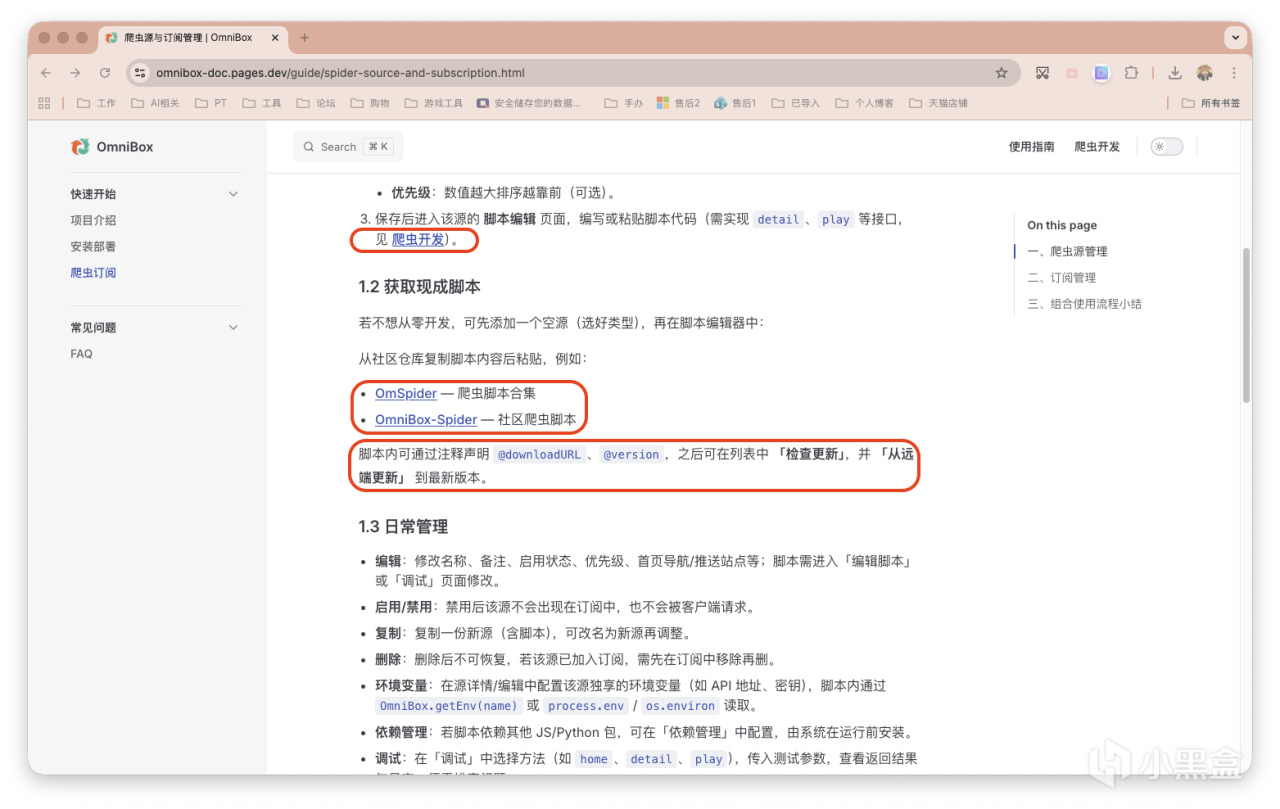Reload the current page
Screen dimensions: 1280x809
(105, 73)
